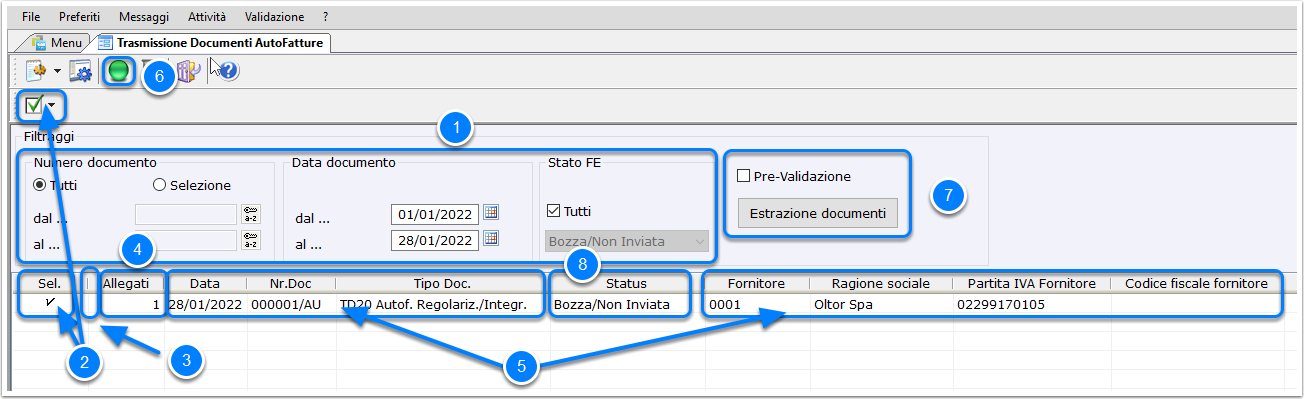Click the green light transmit button

120,72
